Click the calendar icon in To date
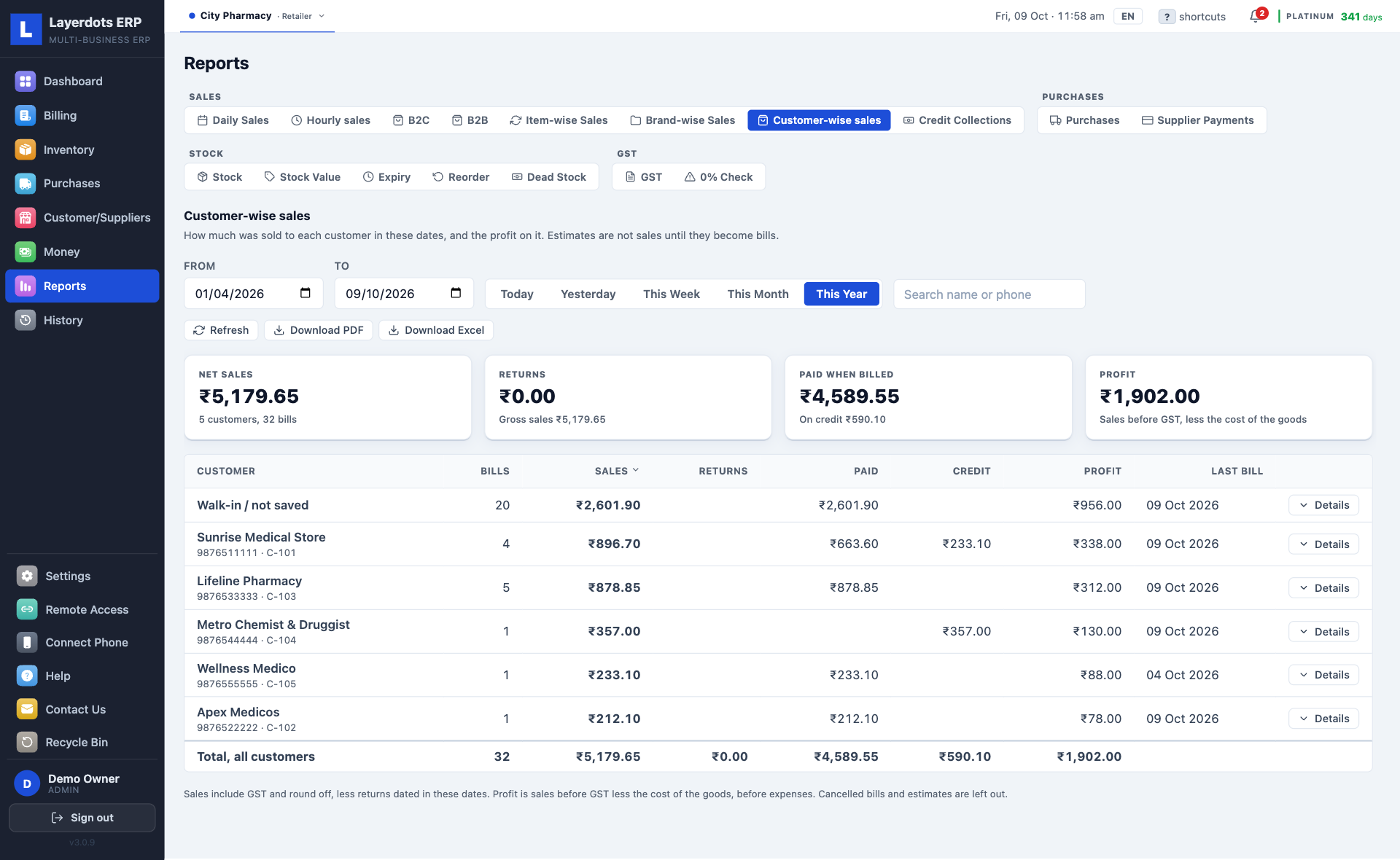The width and height of the screenshot is (1400, 860). (x=456, y=293)
